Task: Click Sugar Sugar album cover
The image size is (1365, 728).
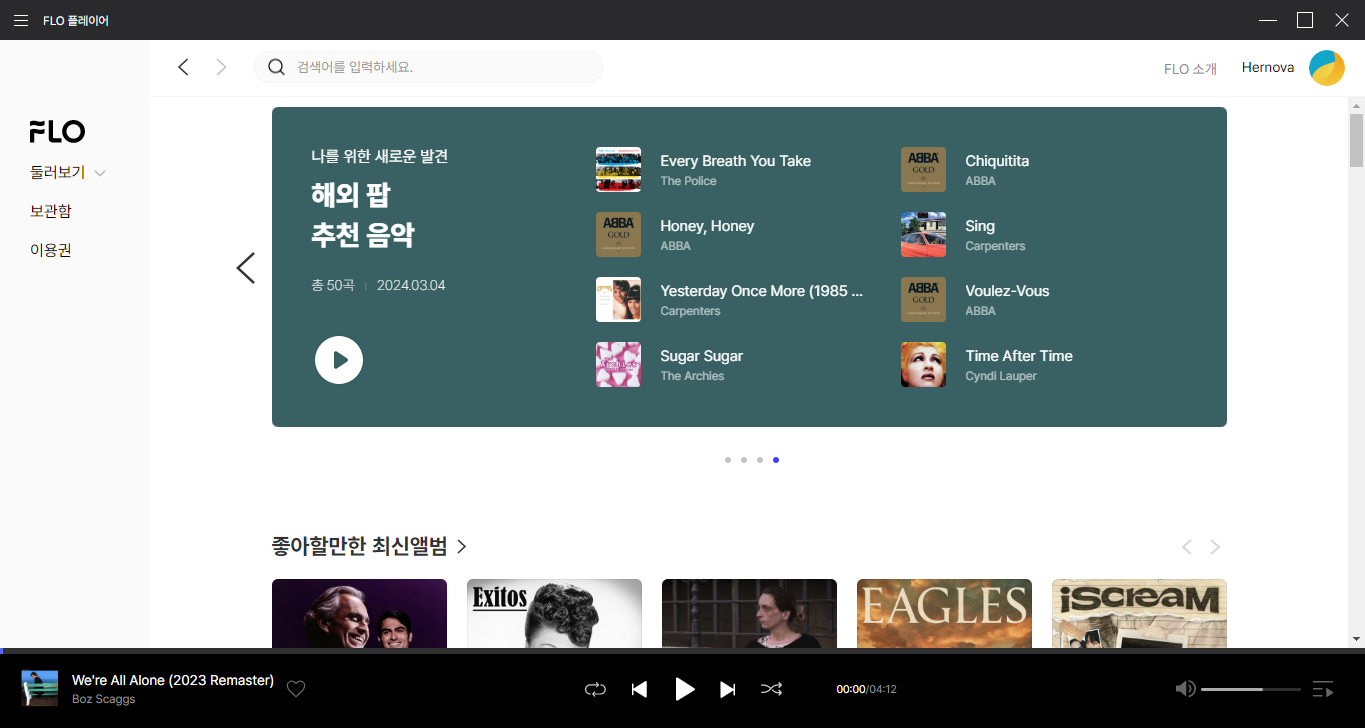Action: coord(618,365)
